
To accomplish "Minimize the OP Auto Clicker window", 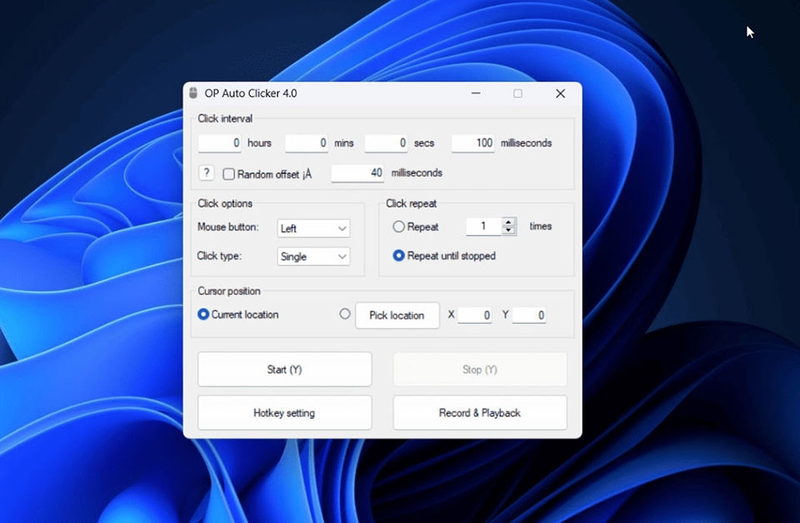I will click(476, 93).
